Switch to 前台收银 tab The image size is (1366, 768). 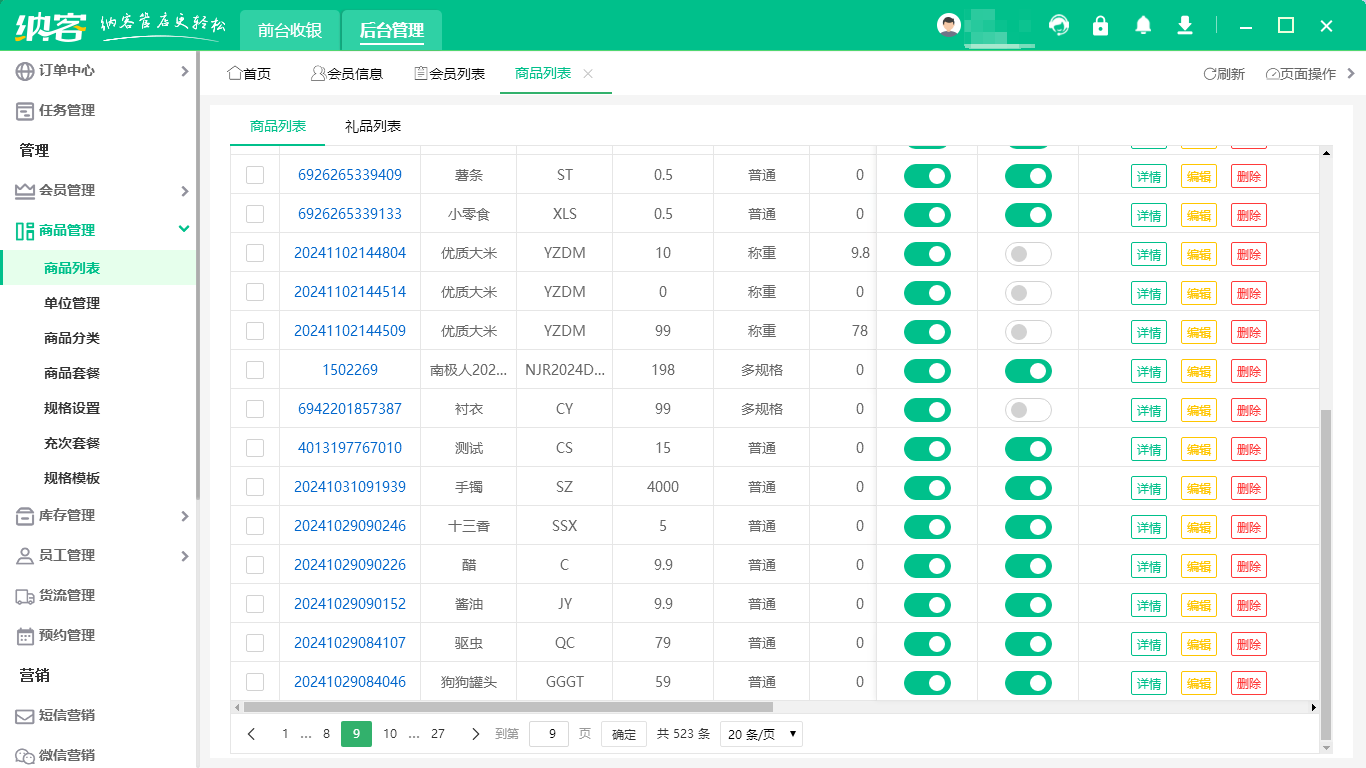coord(290,30)
